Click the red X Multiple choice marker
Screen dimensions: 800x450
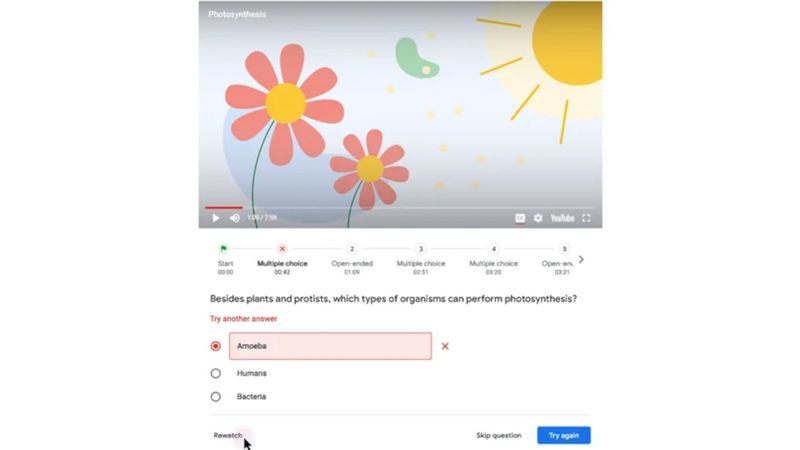pyautogui.click(x=282, y=248)
